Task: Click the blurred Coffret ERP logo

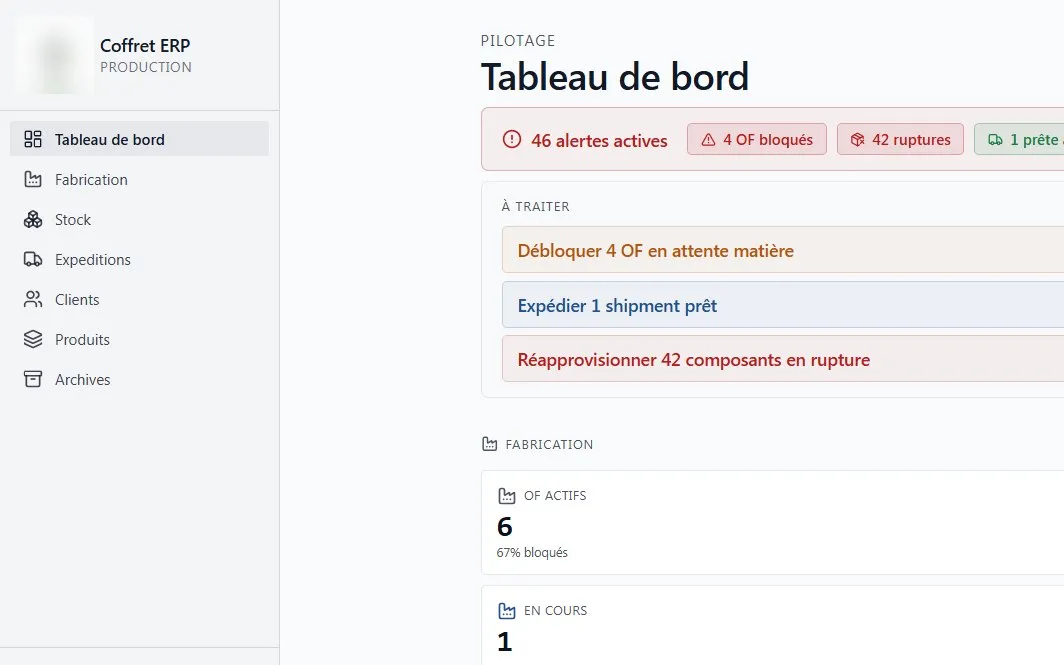Action: 54,56
